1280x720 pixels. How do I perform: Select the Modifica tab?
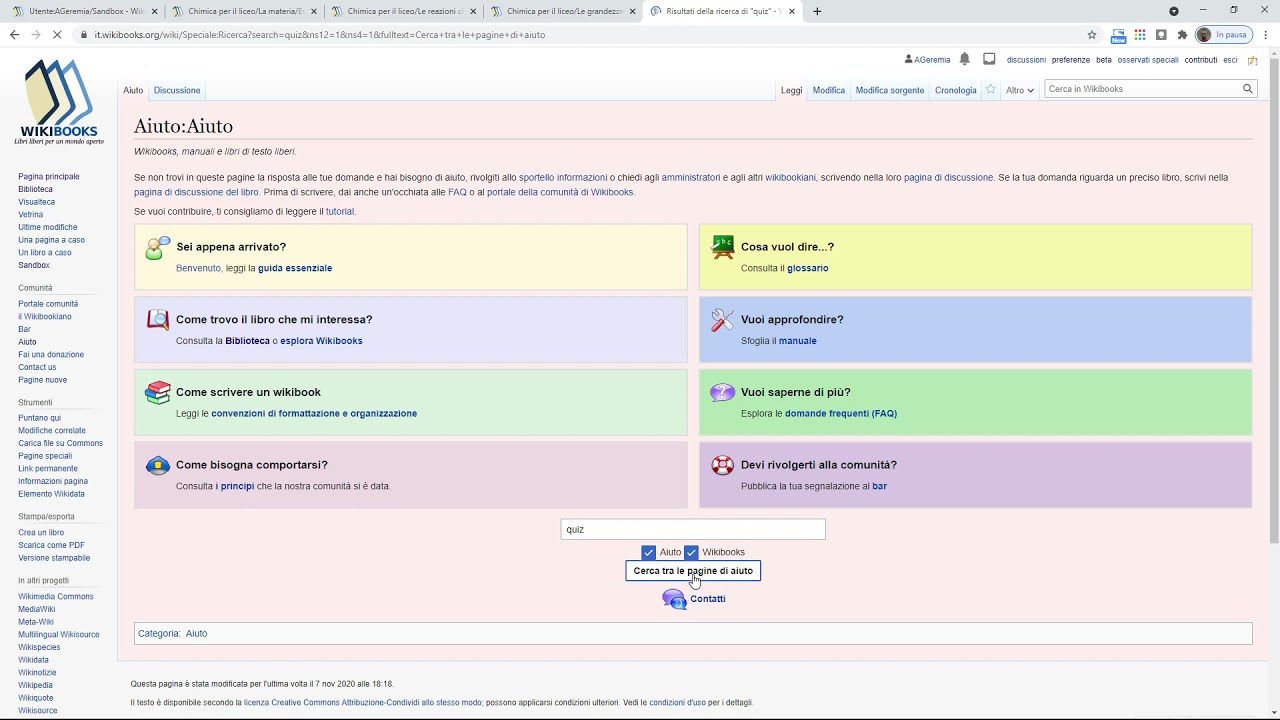[829, 90]
